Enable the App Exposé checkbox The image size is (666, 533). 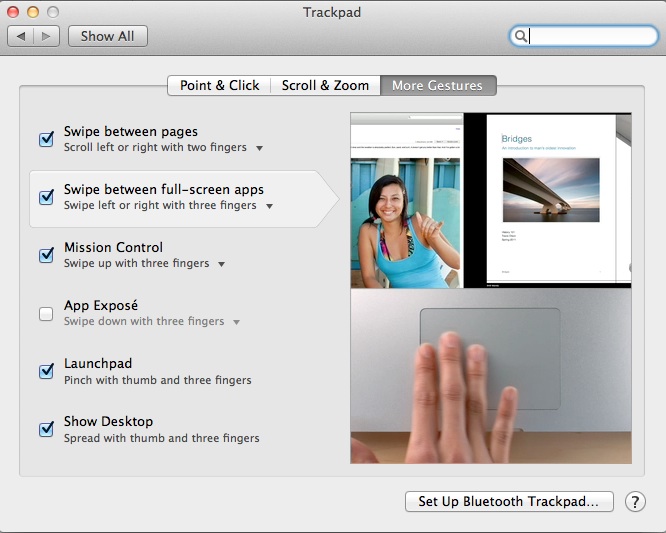click(46, 314)
